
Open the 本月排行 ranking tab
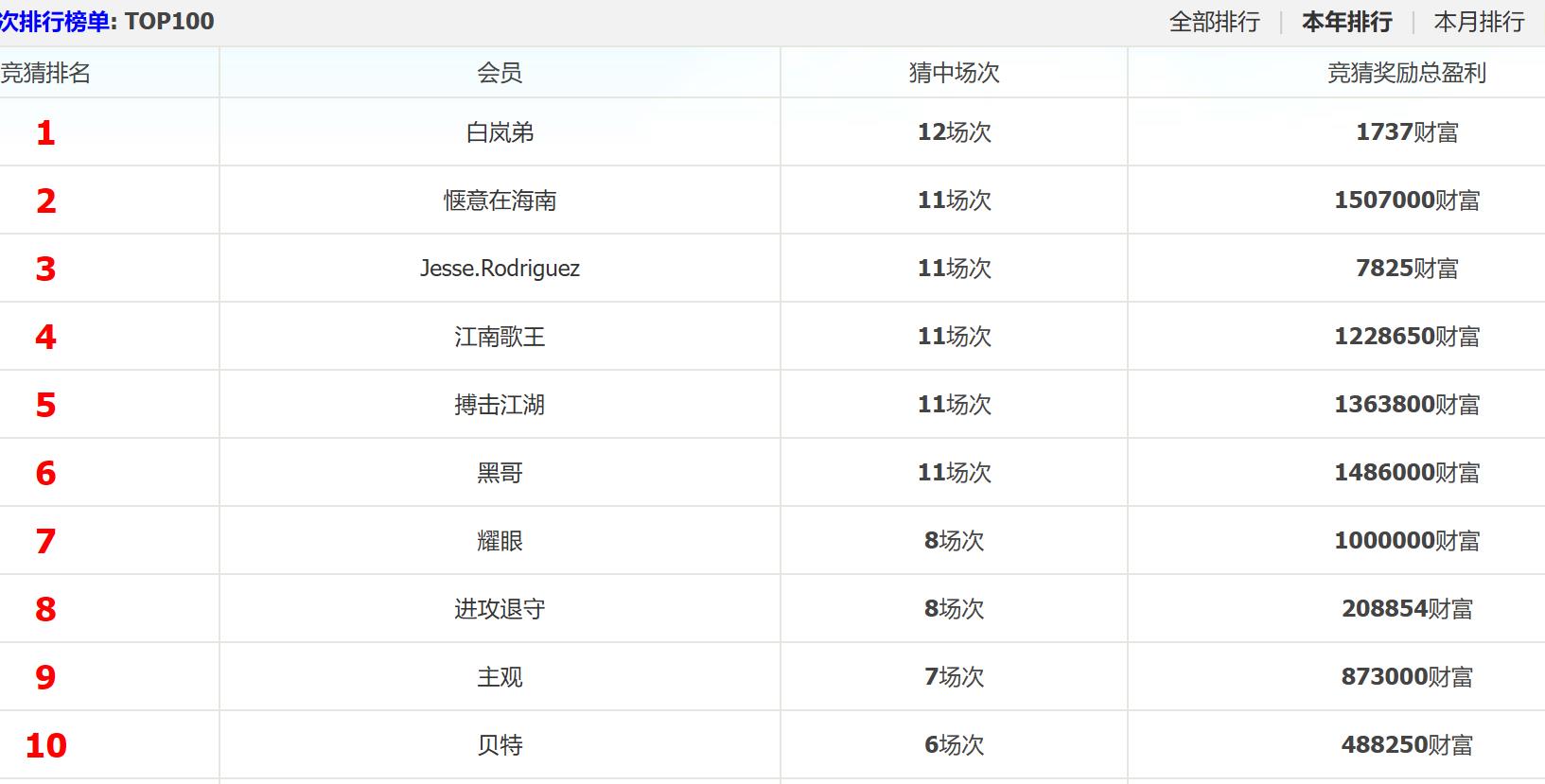1479,22
